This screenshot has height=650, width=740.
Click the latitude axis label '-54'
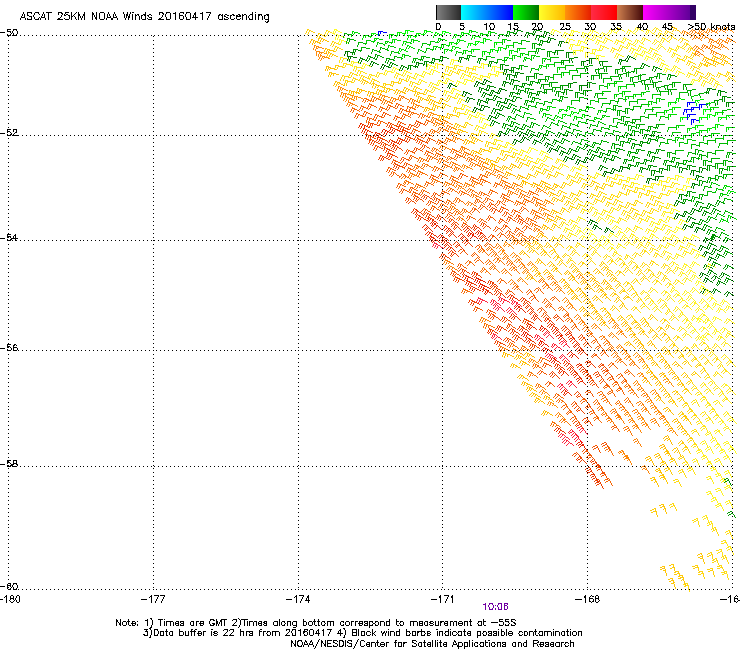pyautogui.click(x=9, y=237)
